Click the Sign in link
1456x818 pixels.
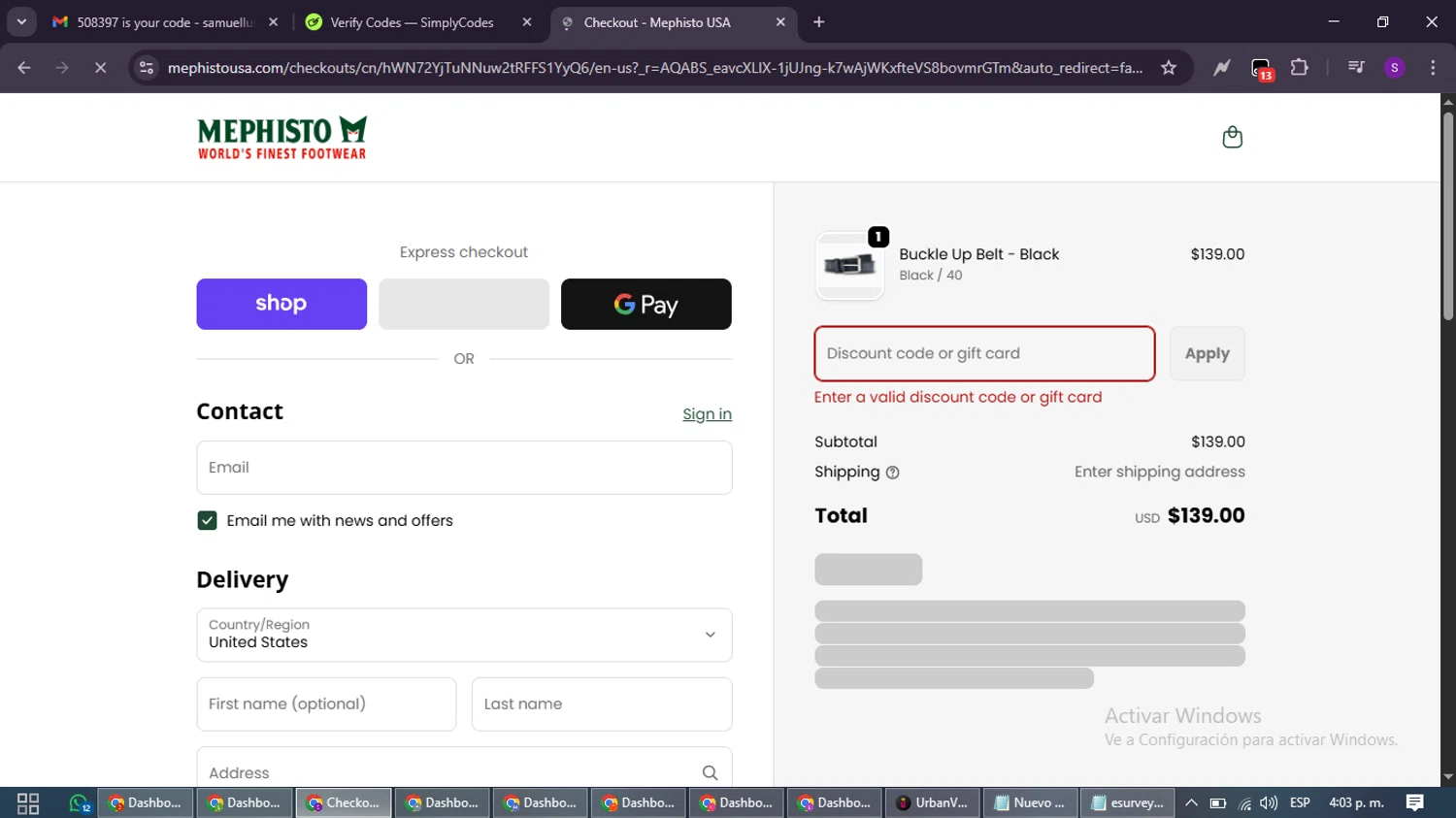[x=707, y=414]
